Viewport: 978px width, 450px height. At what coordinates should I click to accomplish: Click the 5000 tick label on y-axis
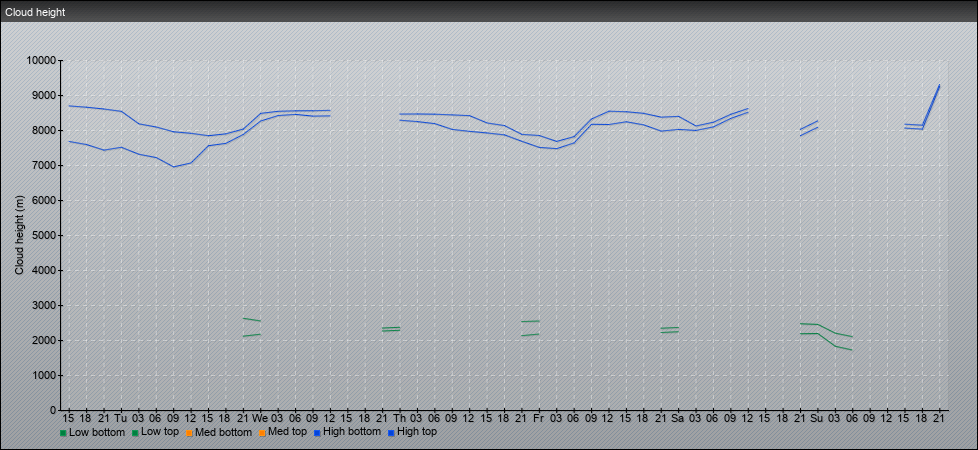[42, 235]
